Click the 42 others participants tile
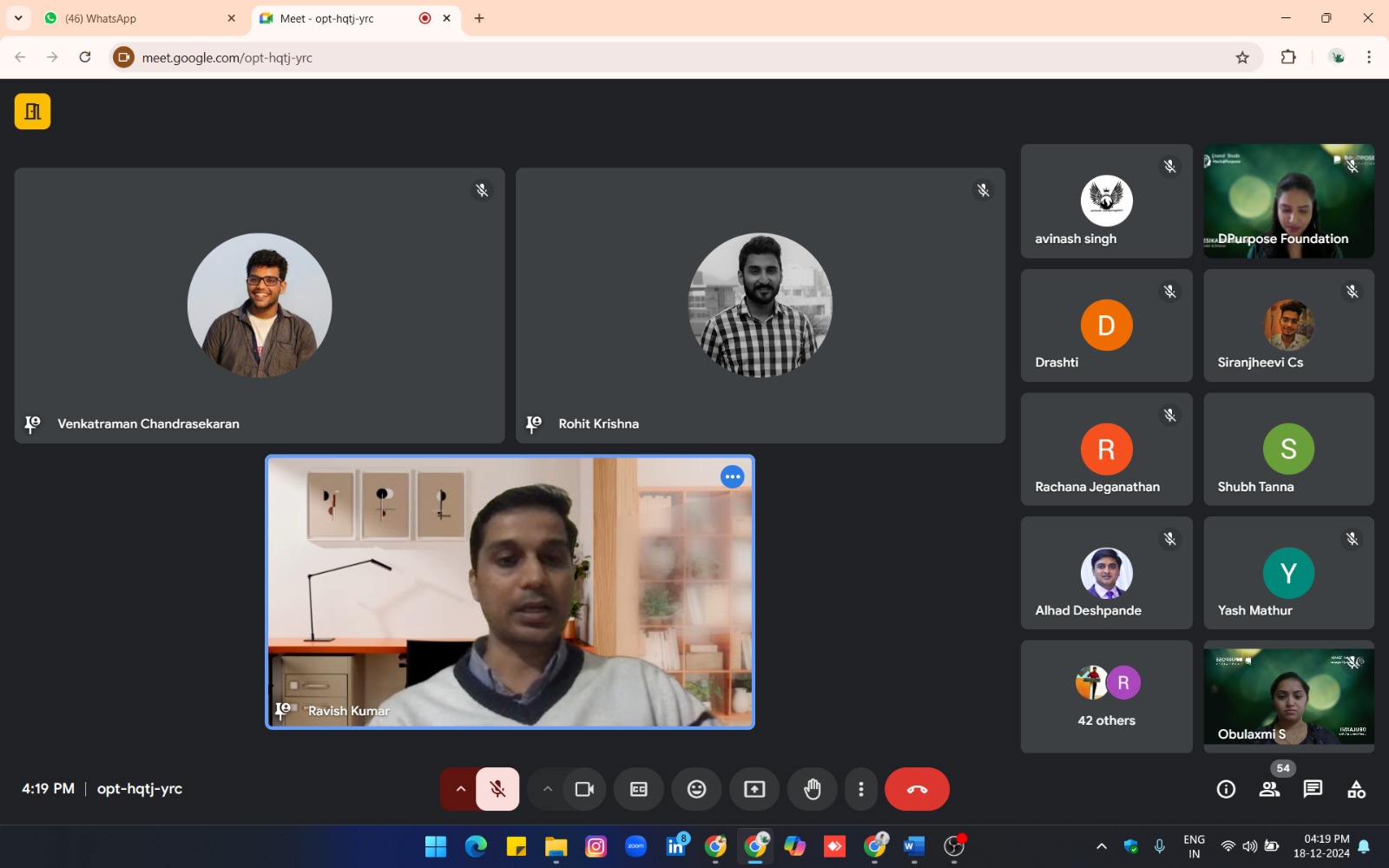This screenshot has width=1389, height=868. 1106,697
